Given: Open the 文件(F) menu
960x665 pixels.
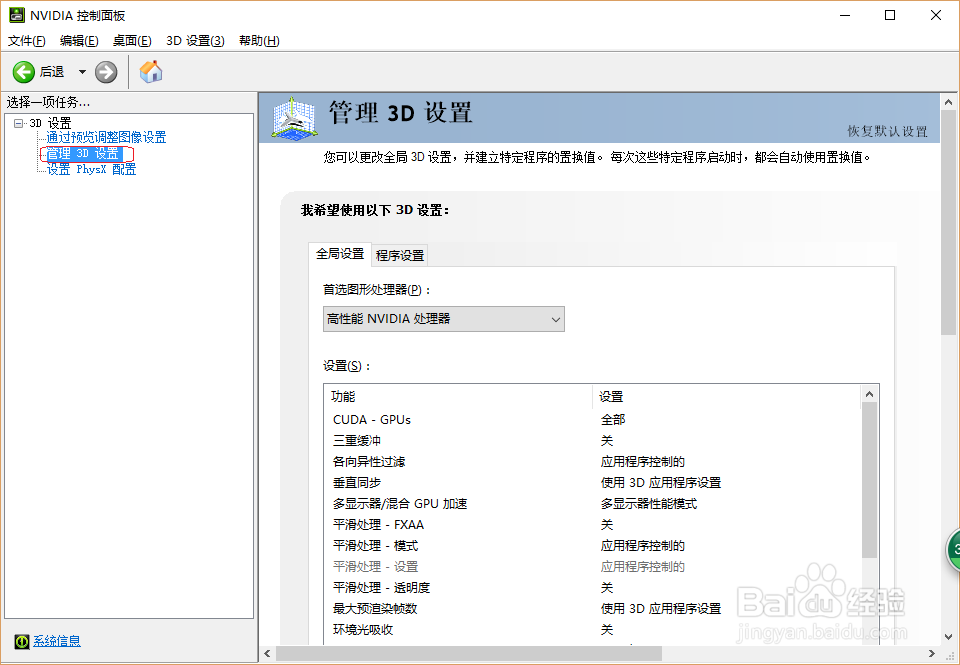Looking at the screenshot, I should 26,40.
